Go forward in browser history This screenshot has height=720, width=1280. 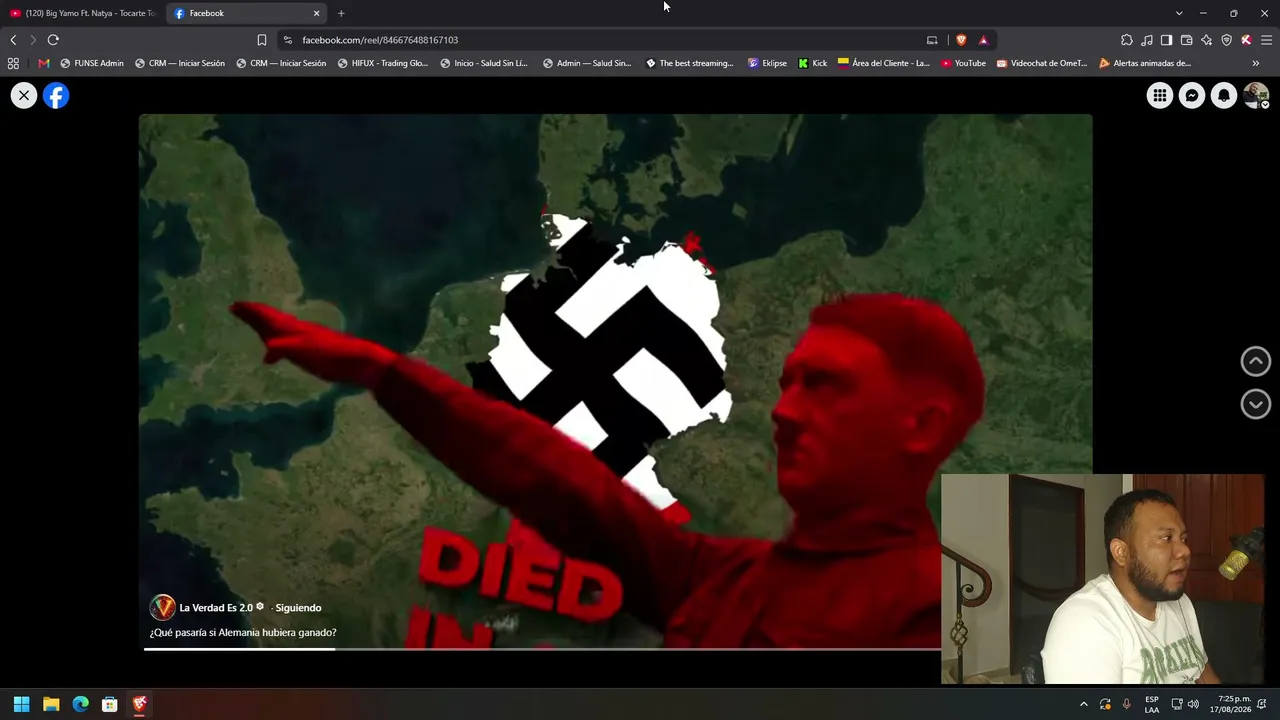(33, 40)
